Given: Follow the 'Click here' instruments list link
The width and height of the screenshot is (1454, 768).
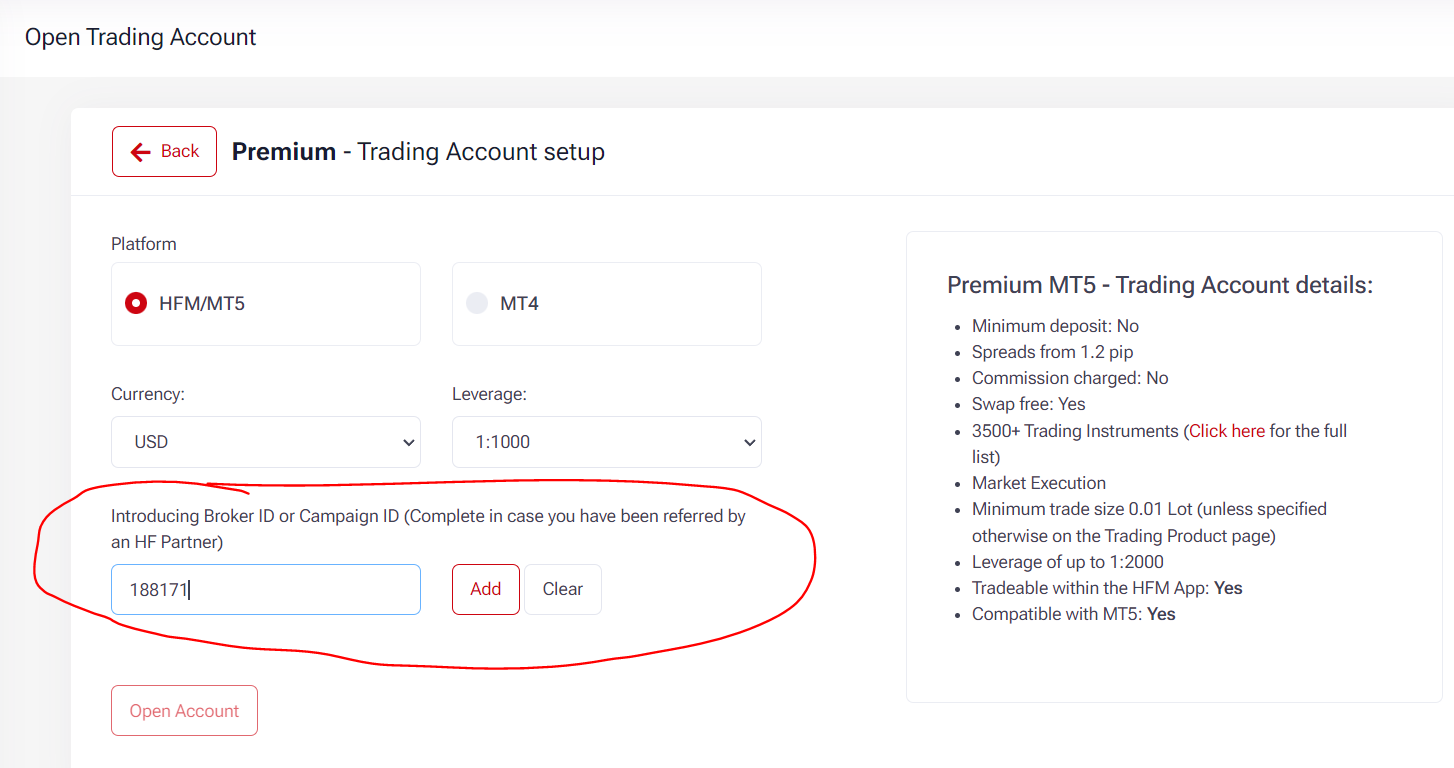Looking at the screenshot, I should (1227, 431).
